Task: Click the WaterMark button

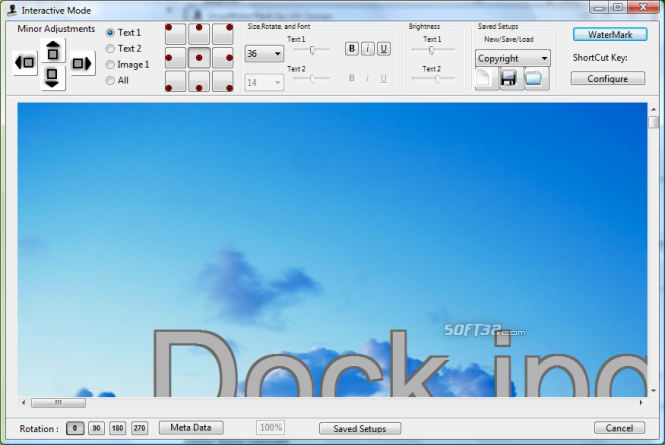Action: (x=610, y=35)
